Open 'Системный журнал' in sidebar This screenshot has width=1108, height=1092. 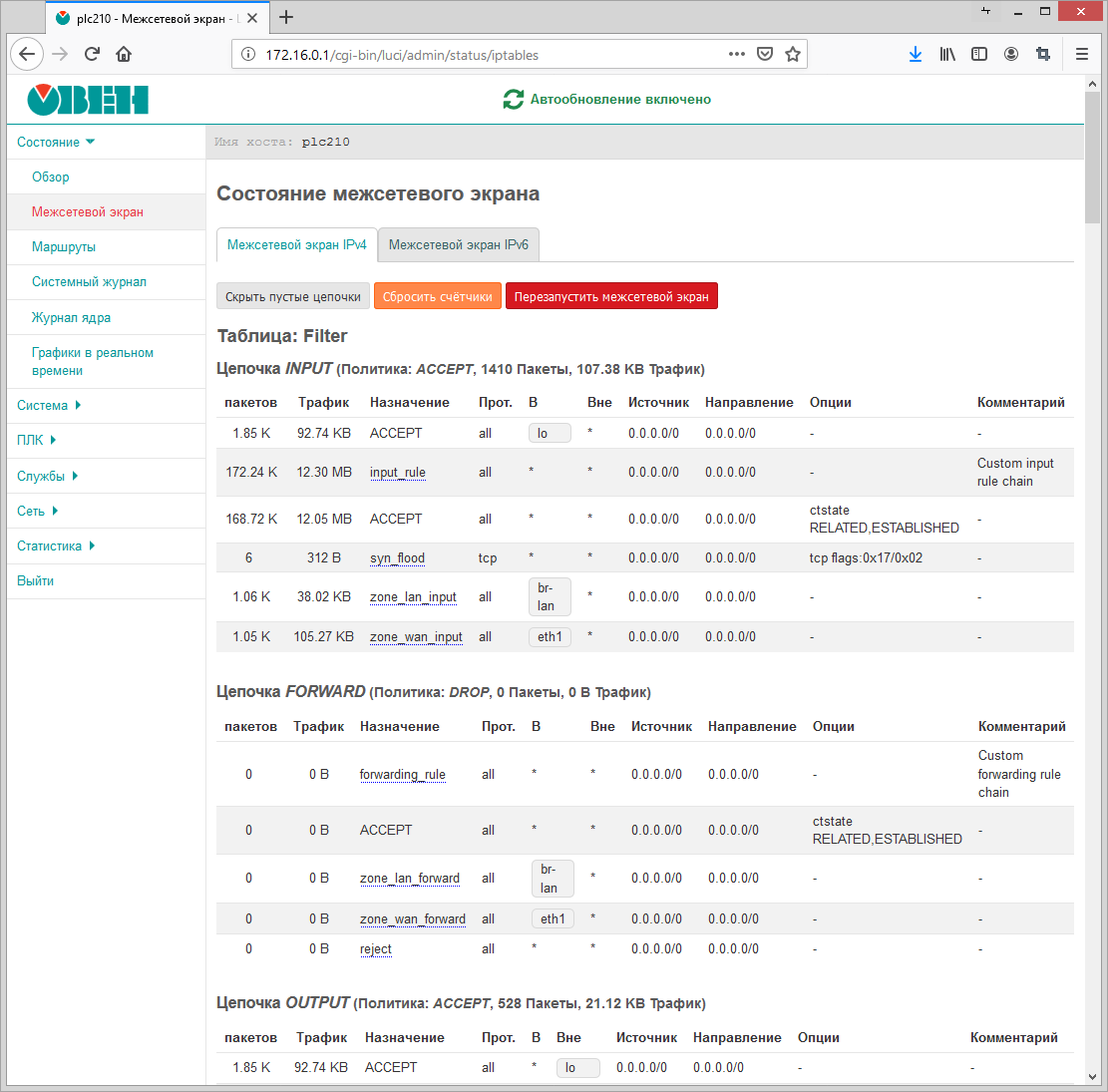point(89,281)
